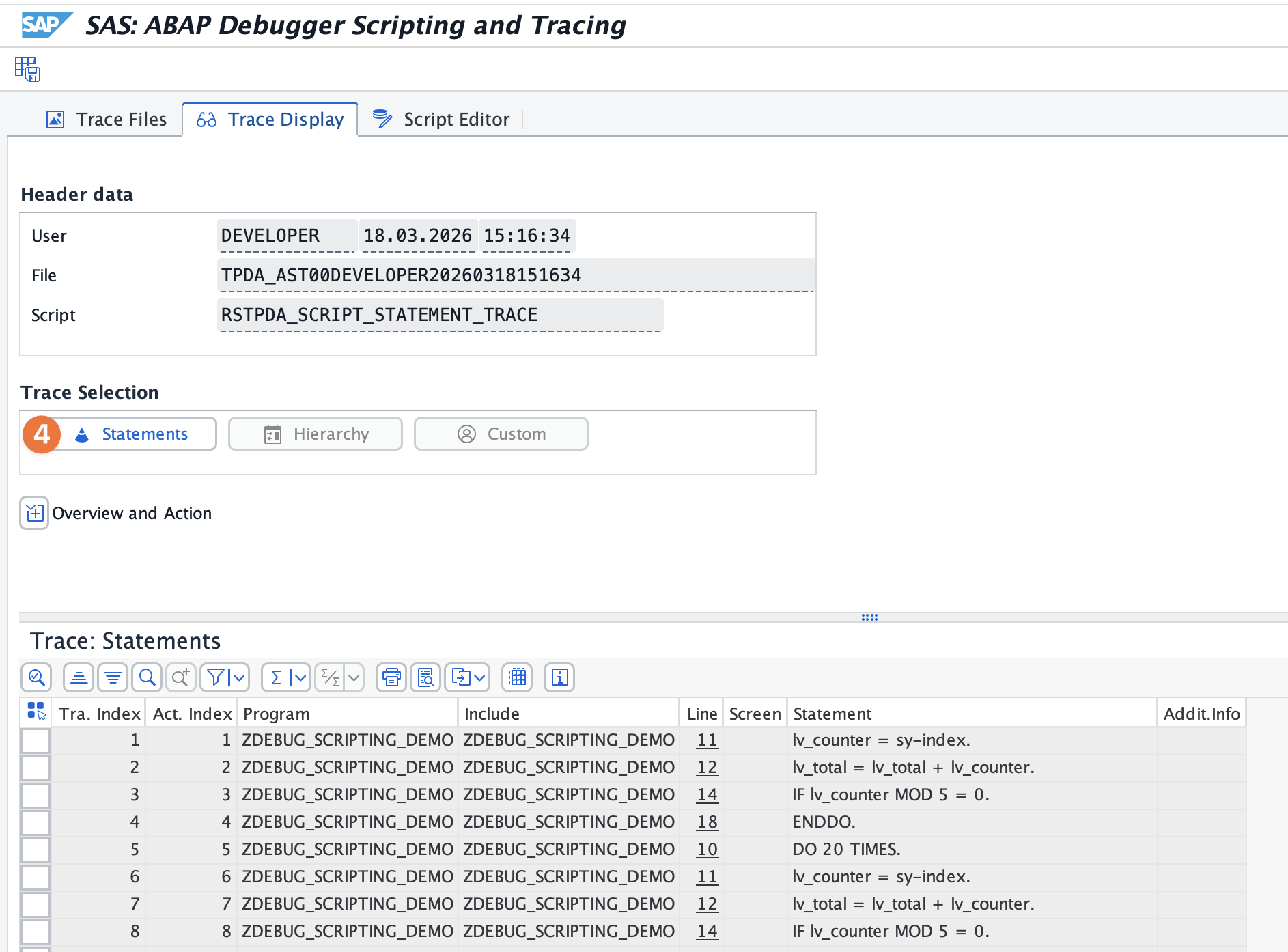This screenshot has width=1288, height=952.
Task: Select the row with Tra. Index 8
Action: click(36, 932)
